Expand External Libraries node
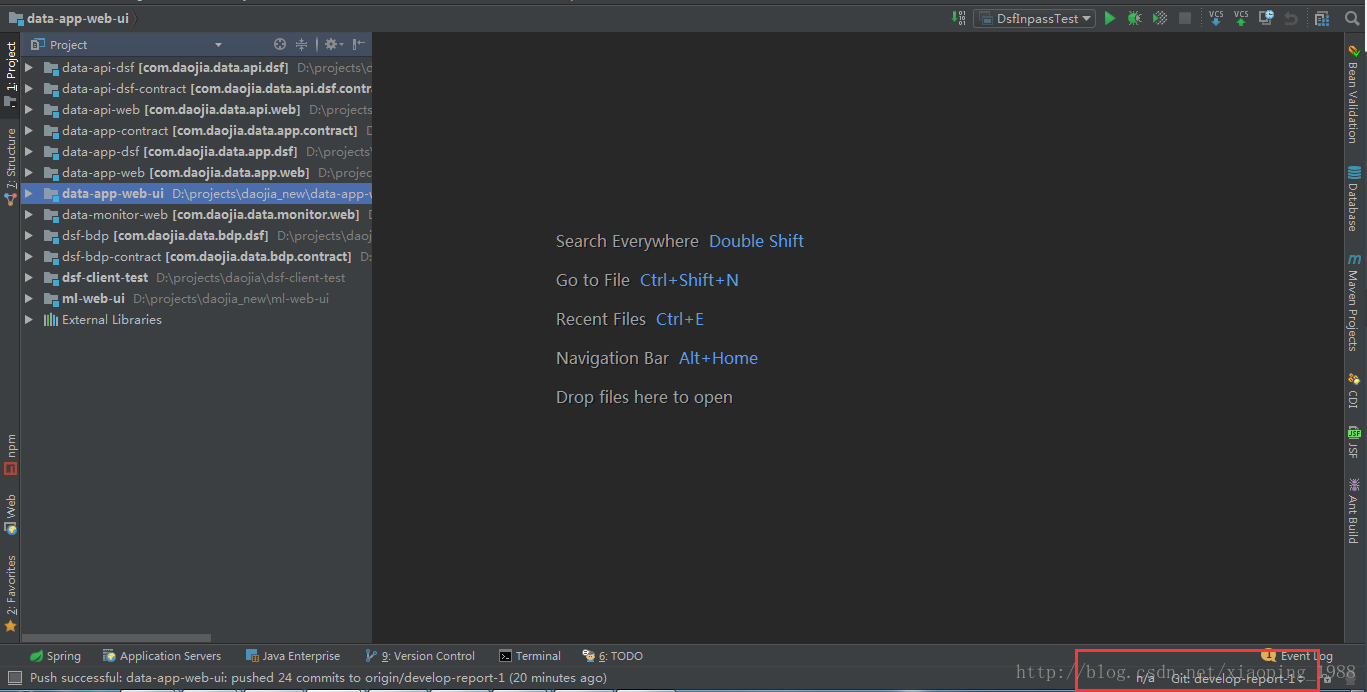1367x692 pixels. 29,320
